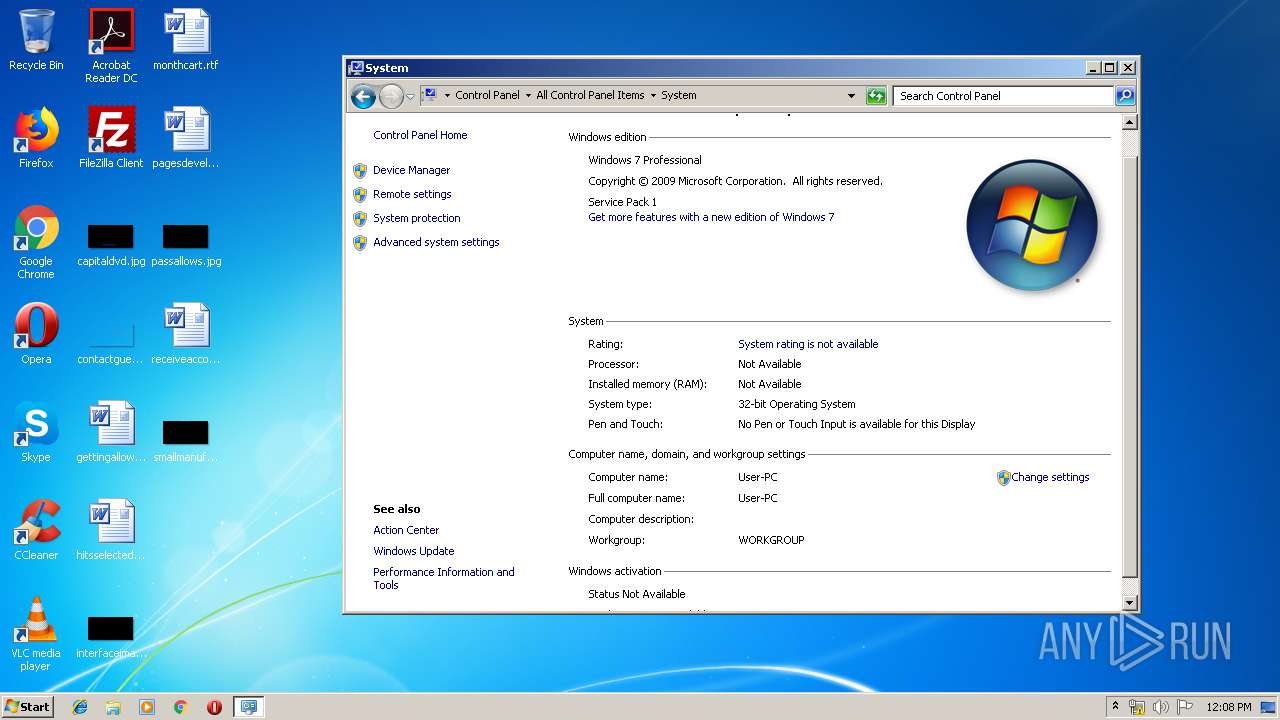Open Performance Information and Tools link

444,578
